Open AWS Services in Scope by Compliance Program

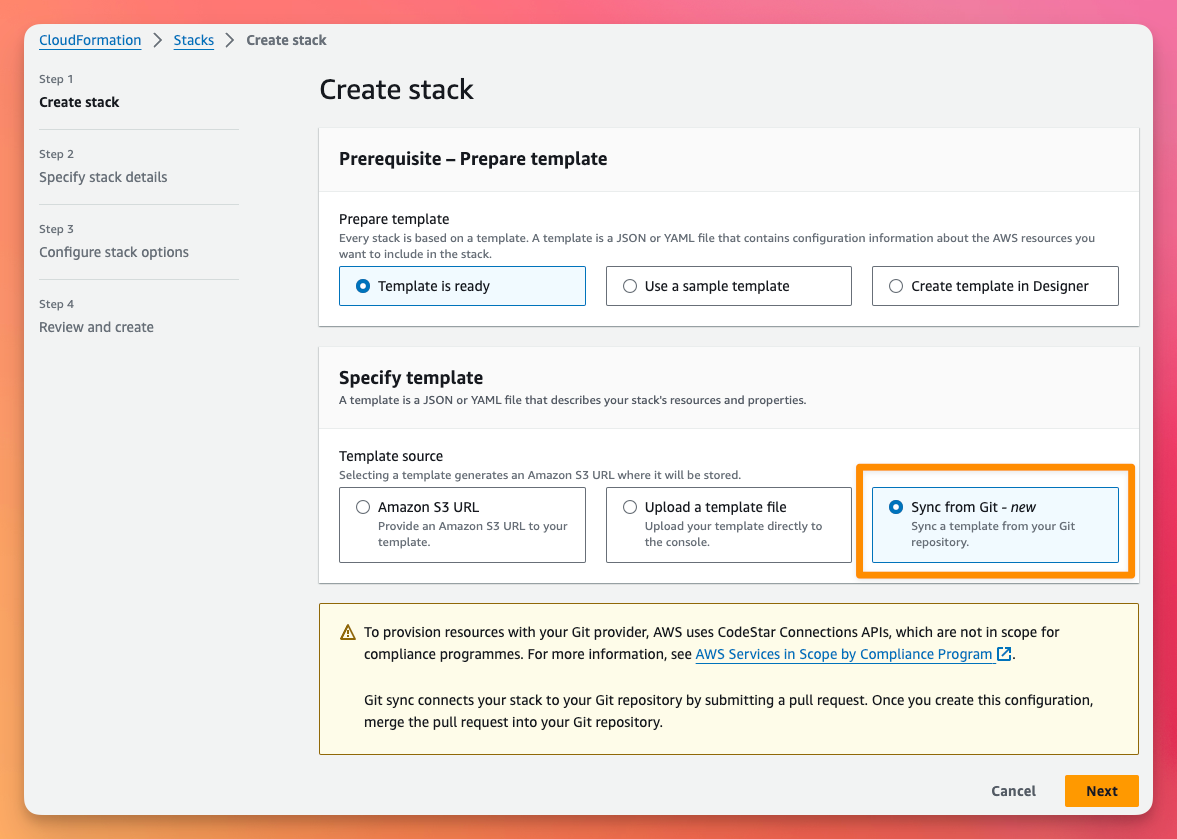pos(844,654)
